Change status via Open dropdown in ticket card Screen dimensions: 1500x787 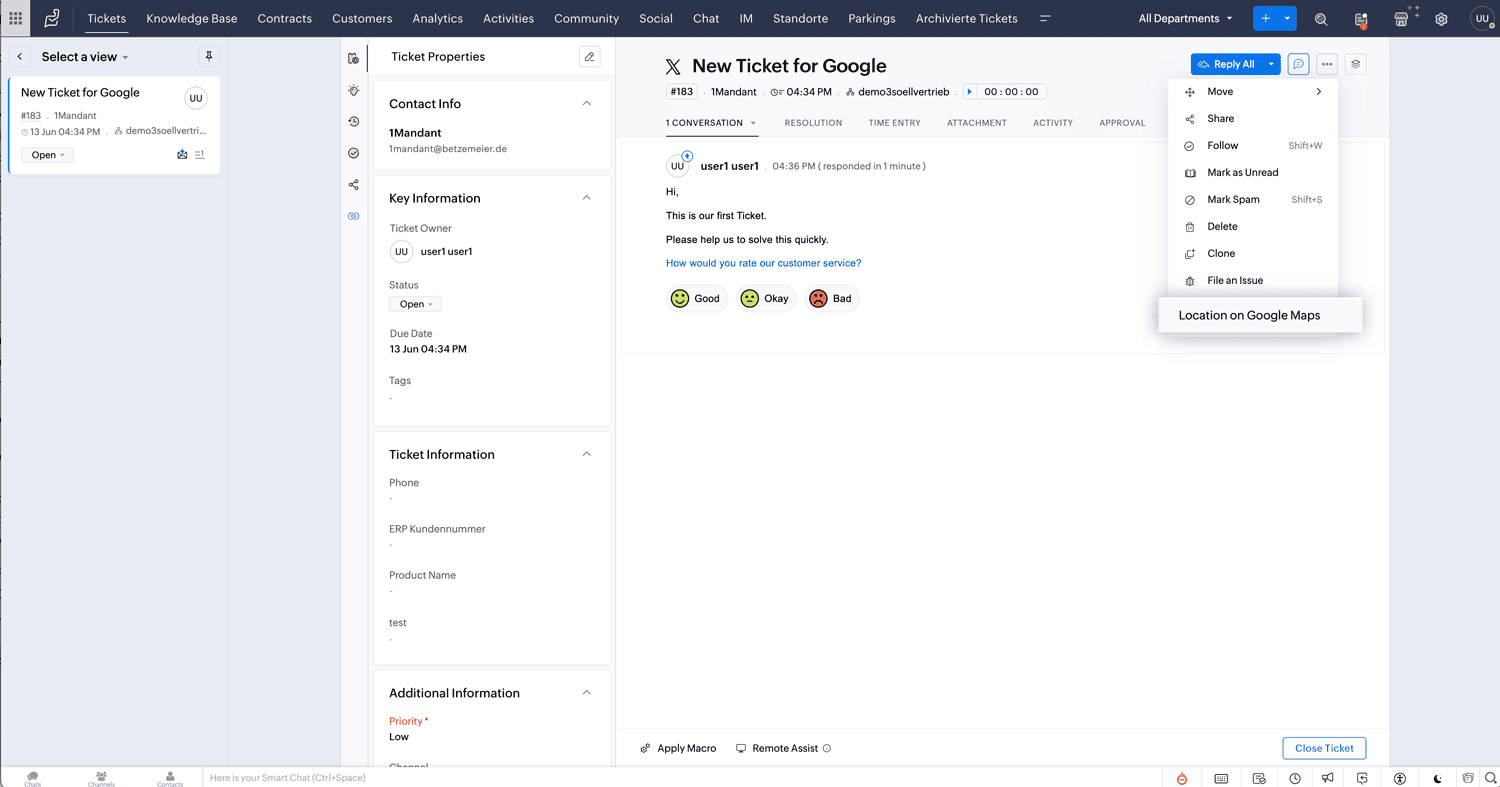click(47, 155)
